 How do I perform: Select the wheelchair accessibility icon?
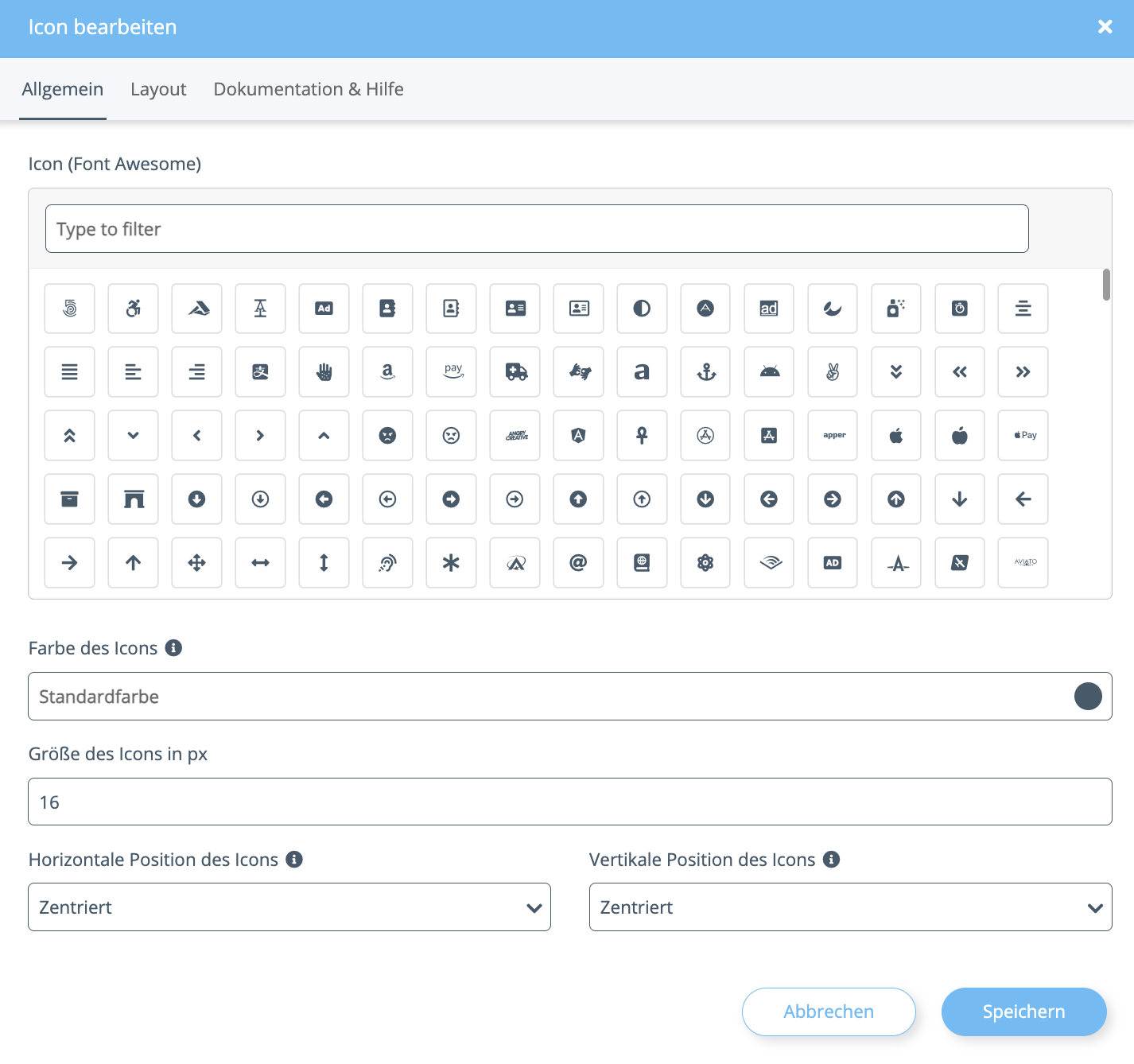pyautogui.click(x=134, y=309)
